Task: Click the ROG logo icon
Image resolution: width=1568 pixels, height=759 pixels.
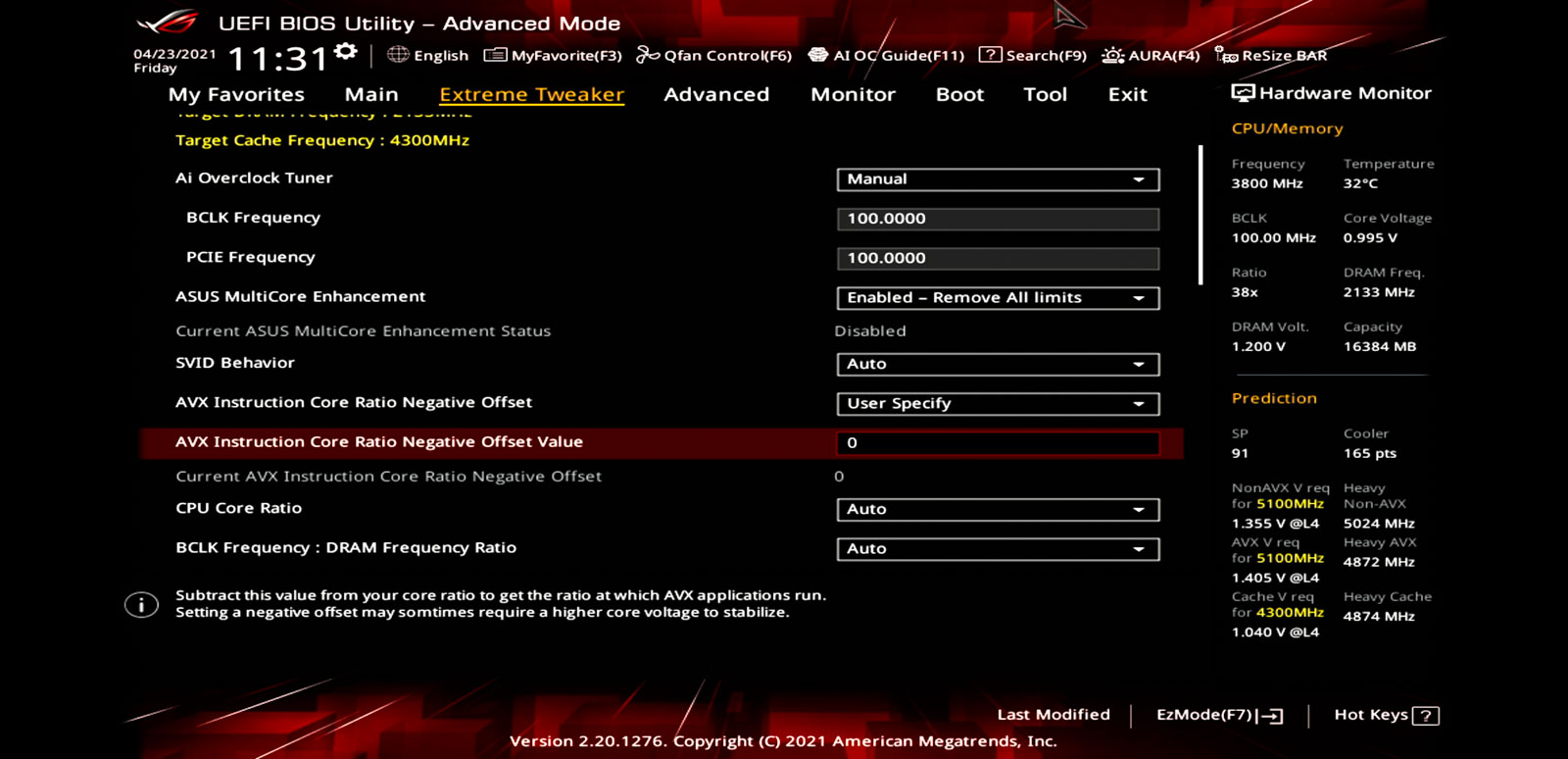Action: (168, 22)
